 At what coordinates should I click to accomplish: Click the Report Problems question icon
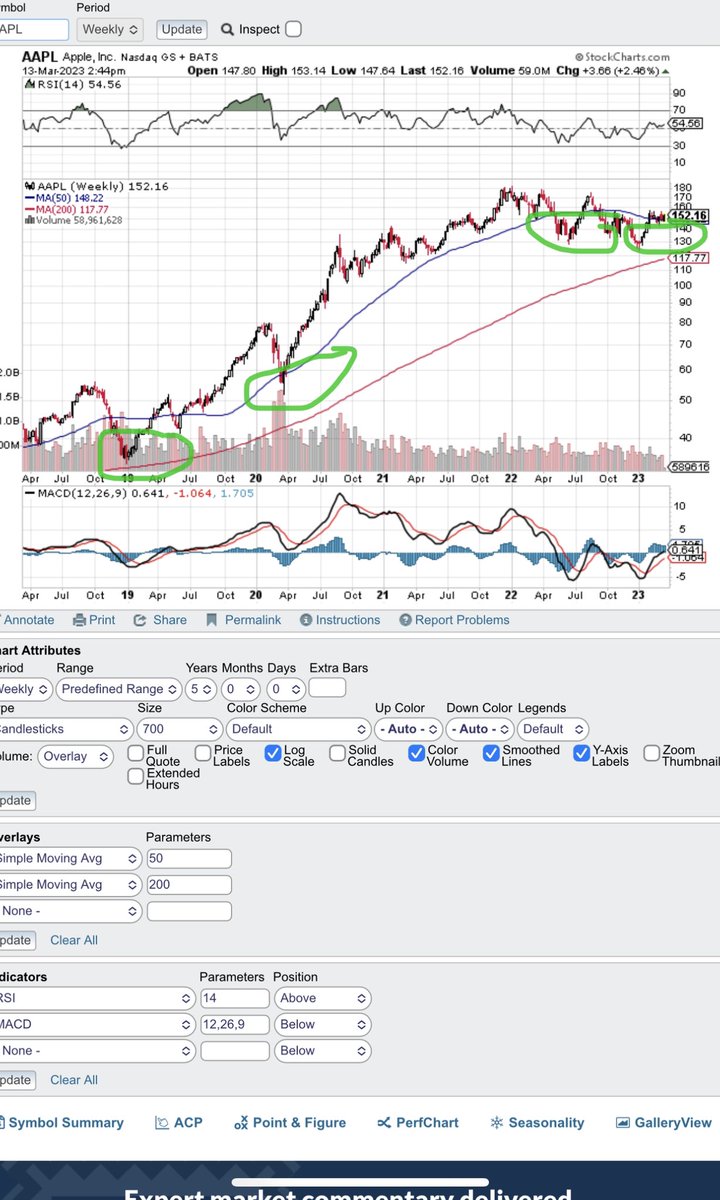[405, 620]
